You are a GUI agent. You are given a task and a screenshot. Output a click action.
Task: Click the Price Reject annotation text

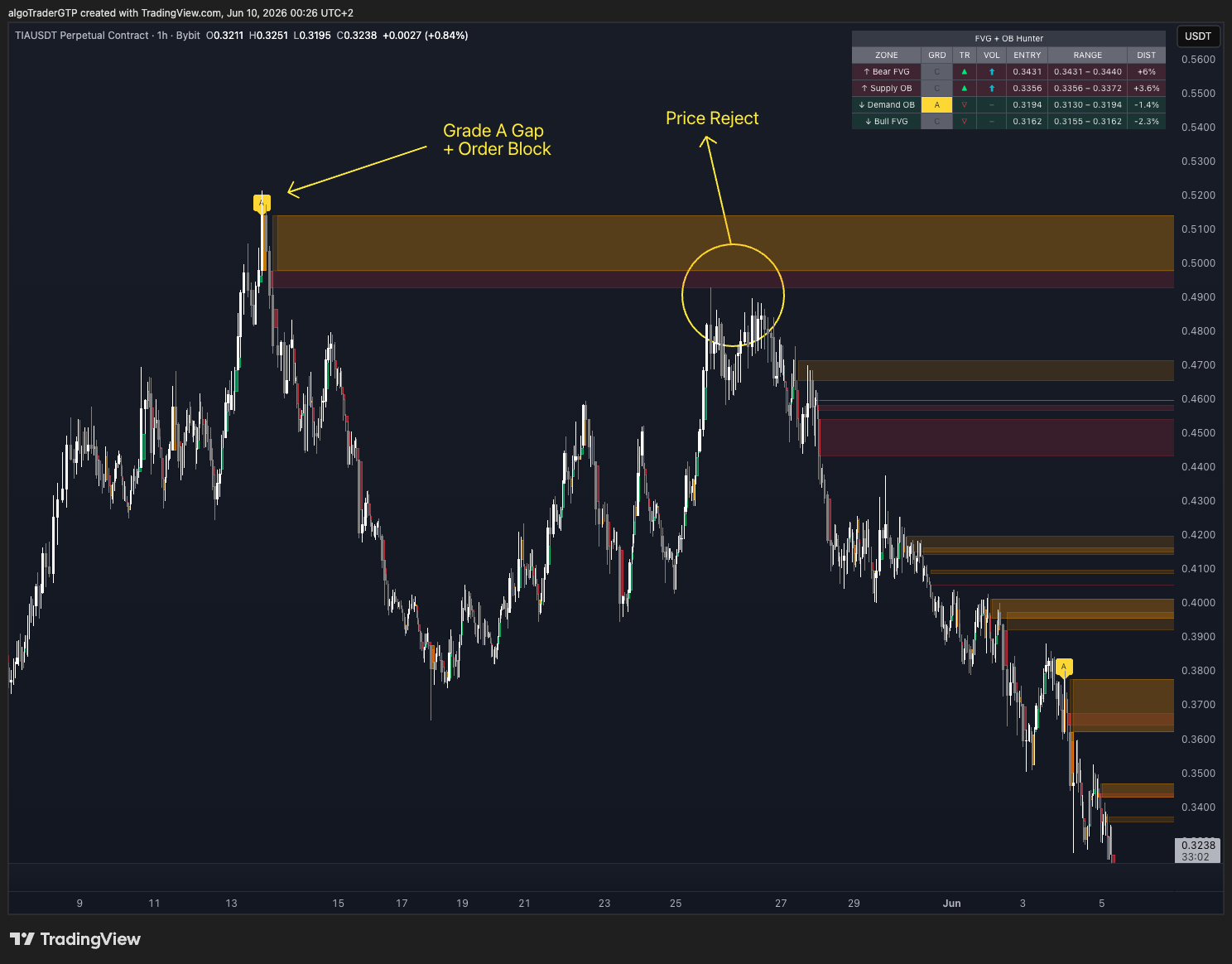point(712,118)
